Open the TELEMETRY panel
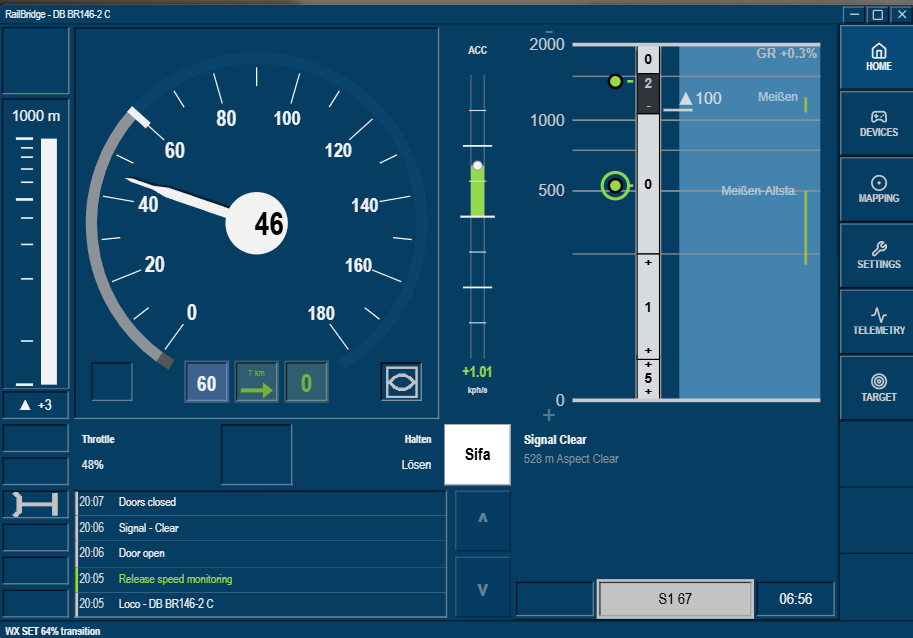The width and height of the screenshot is (913, 638). tap(877, 322)
